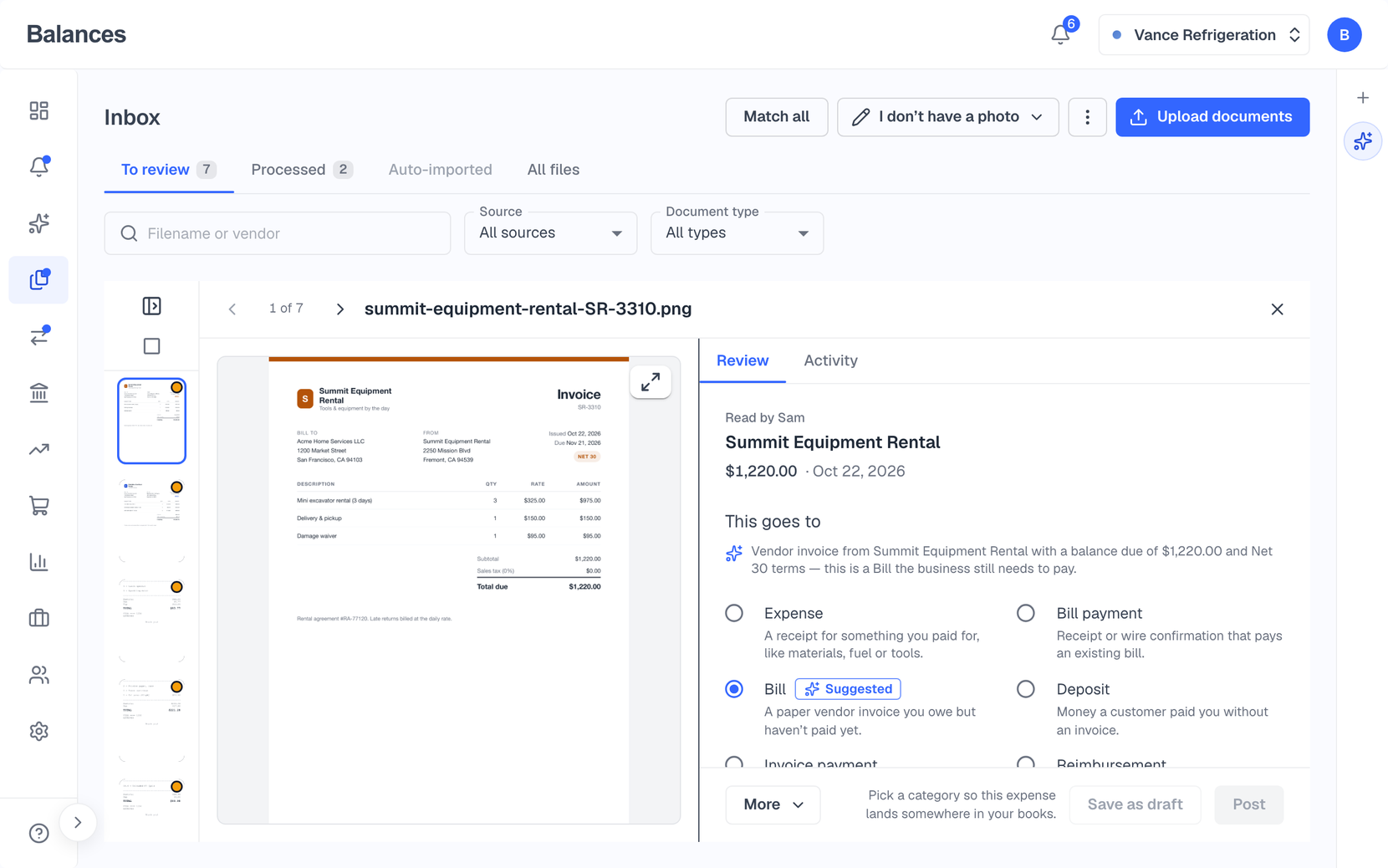This screenshot has width=1388, height=868.
Task: Open the briefcase sidebar icon
Action: tap(38, 618)
